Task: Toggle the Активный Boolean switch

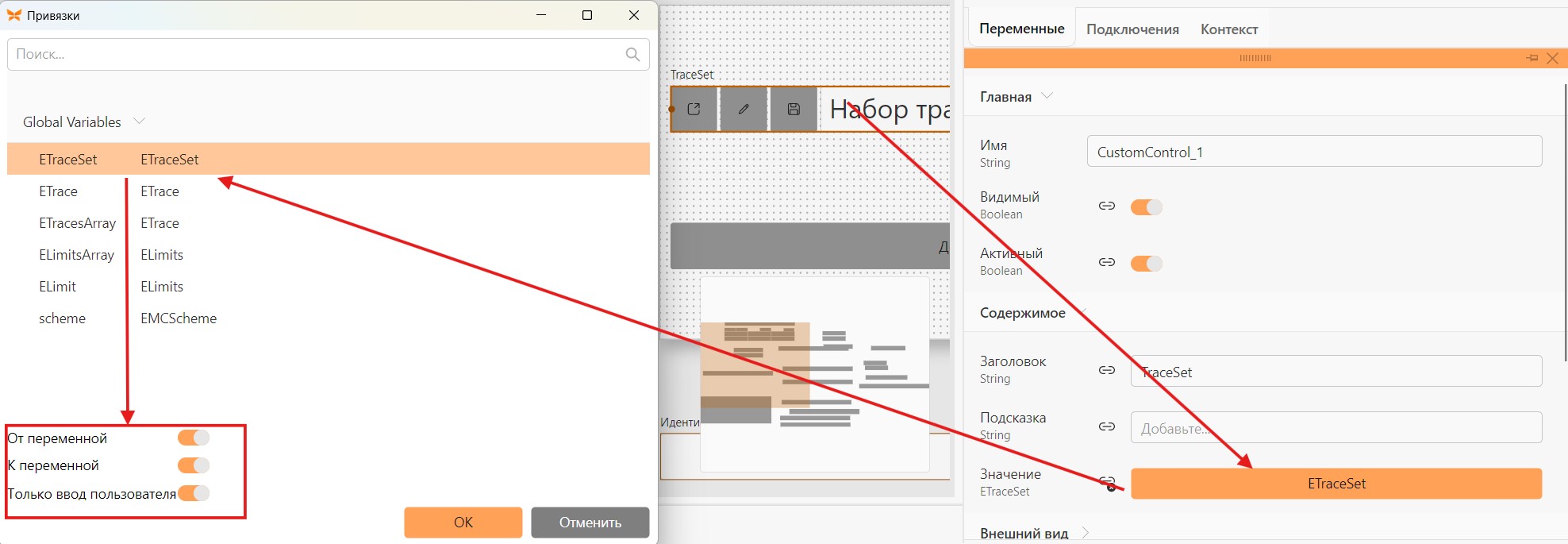Action: tap(1146, 264)
